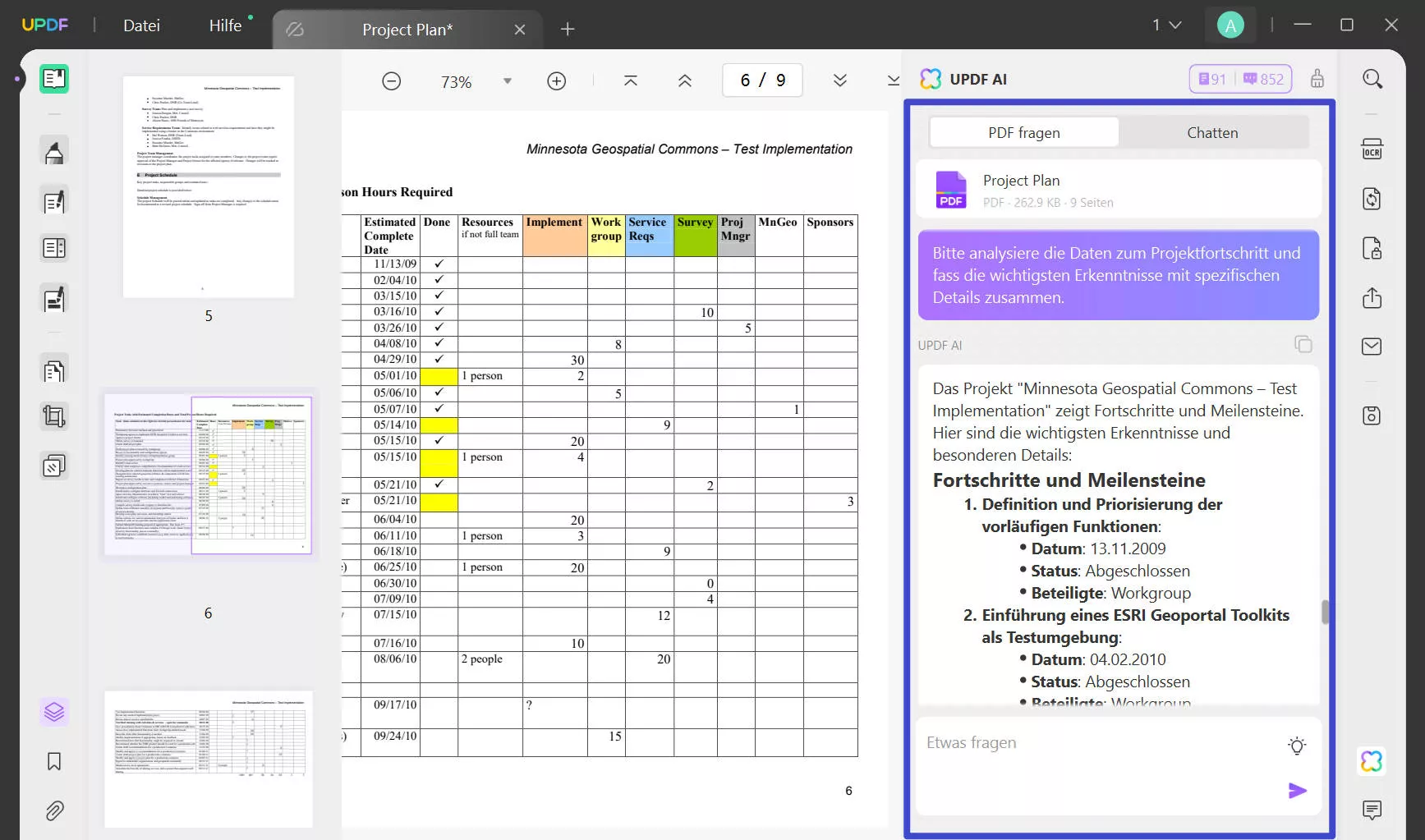View the AI credits counter 91 / 852
Screen dimensions: 1425x840
(1240, 79)
